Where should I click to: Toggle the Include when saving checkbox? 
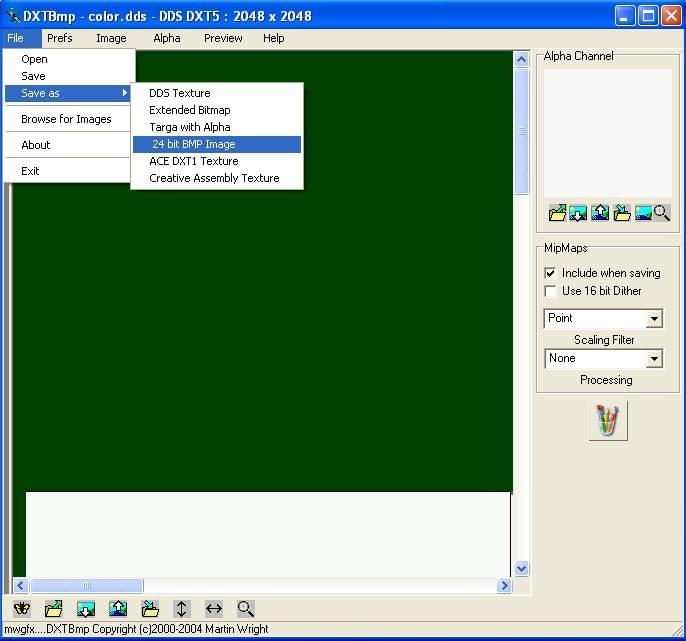pyautogui.click(x=550, y=273)
